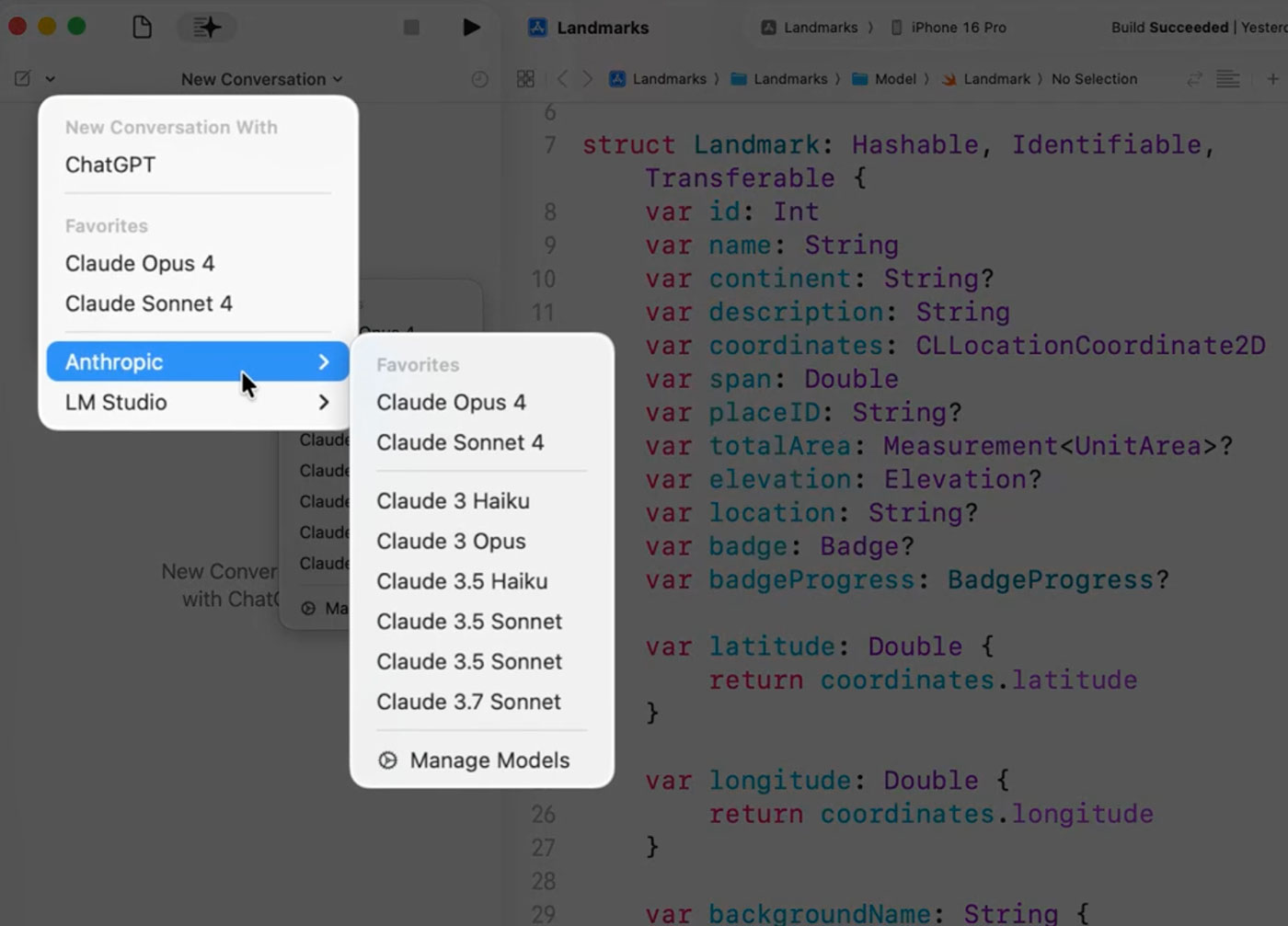Run the Landmarks app with the play button

point(472,27)
